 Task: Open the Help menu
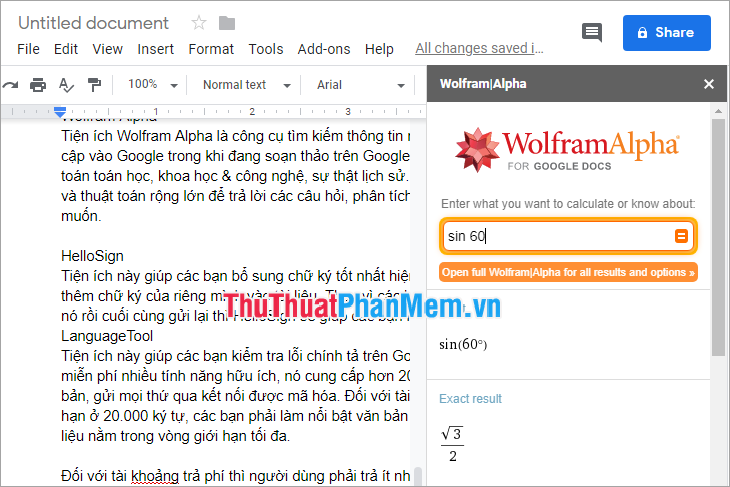pyautogui.click(x=379, y=49)
